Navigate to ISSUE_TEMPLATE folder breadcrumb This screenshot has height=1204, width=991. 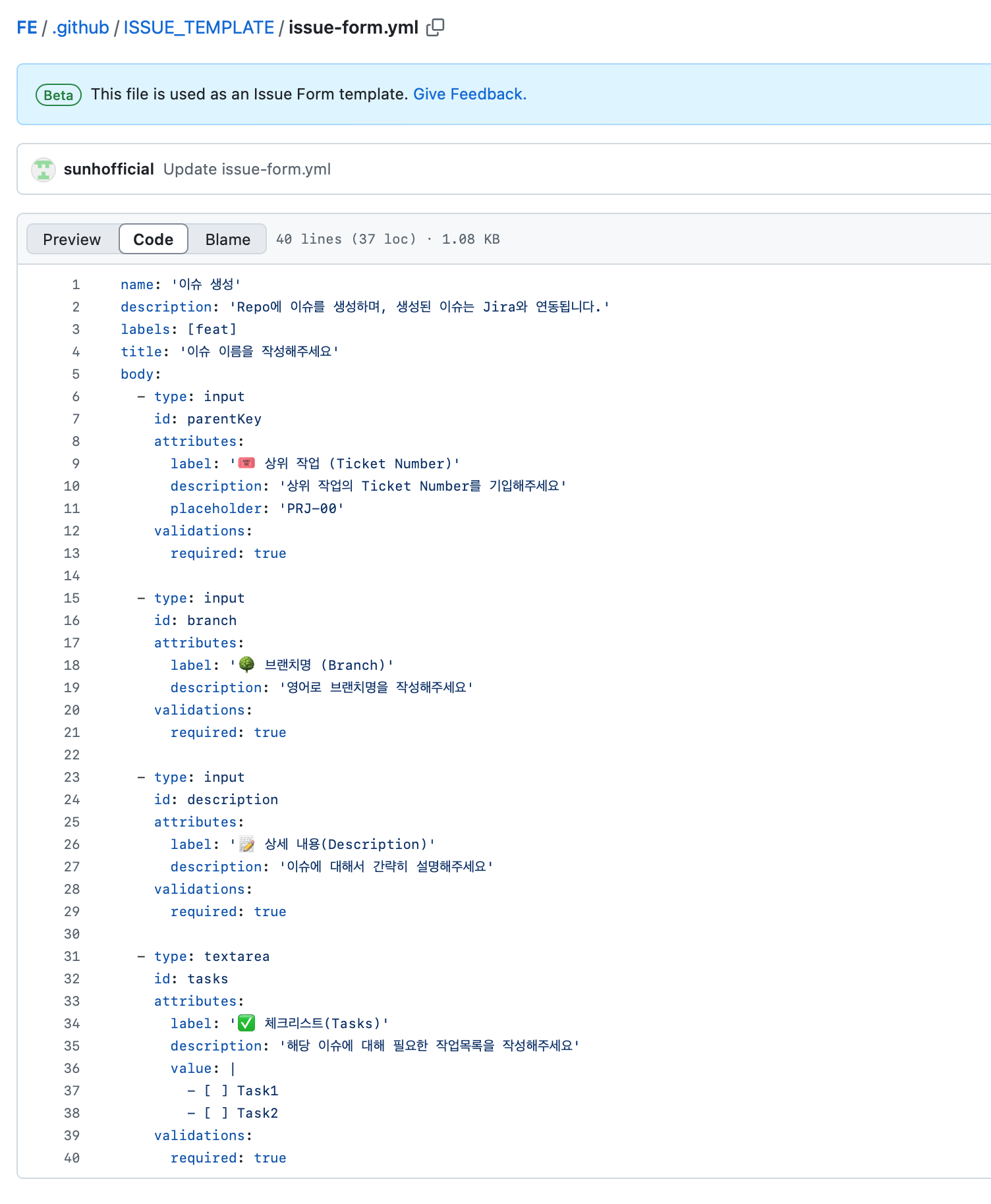point(199,28)
